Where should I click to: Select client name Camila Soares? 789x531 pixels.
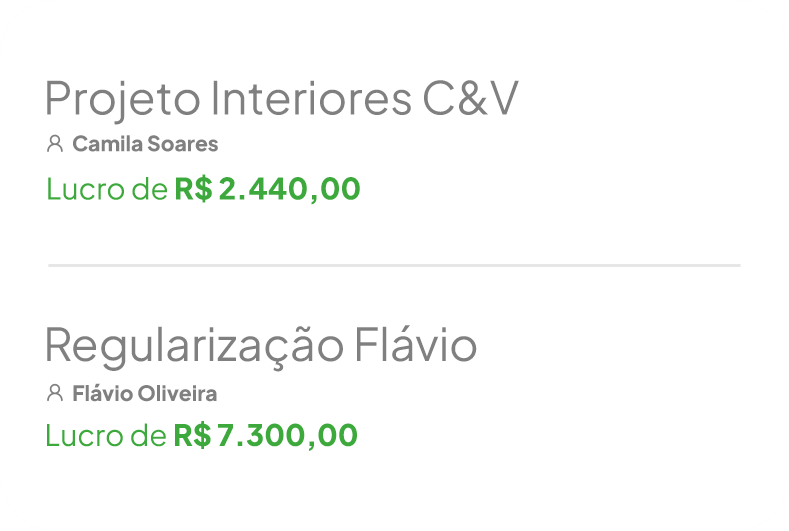pyautogui.click(x=145, y=144)
